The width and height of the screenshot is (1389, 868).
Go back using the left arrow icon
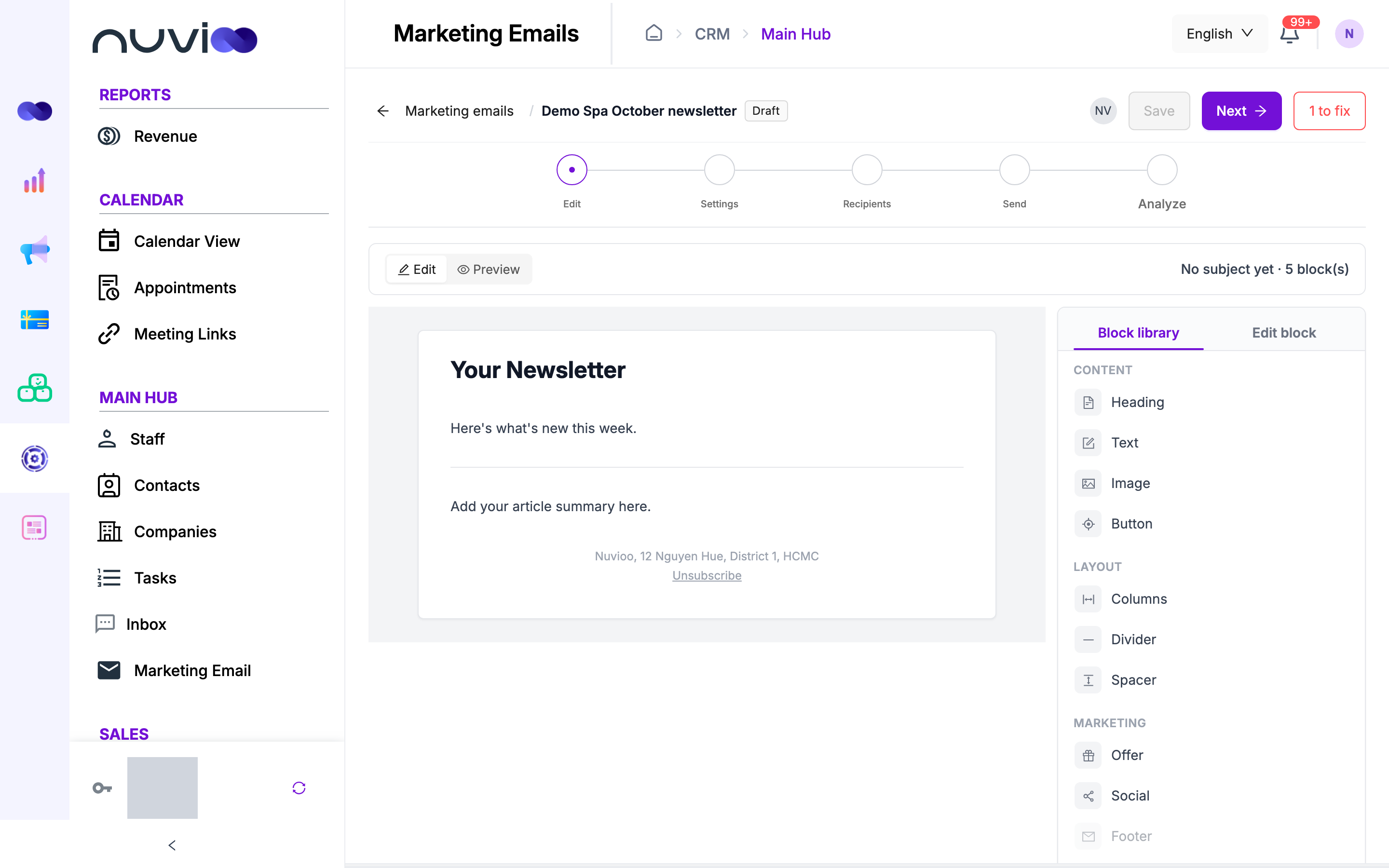click(383, 111)
